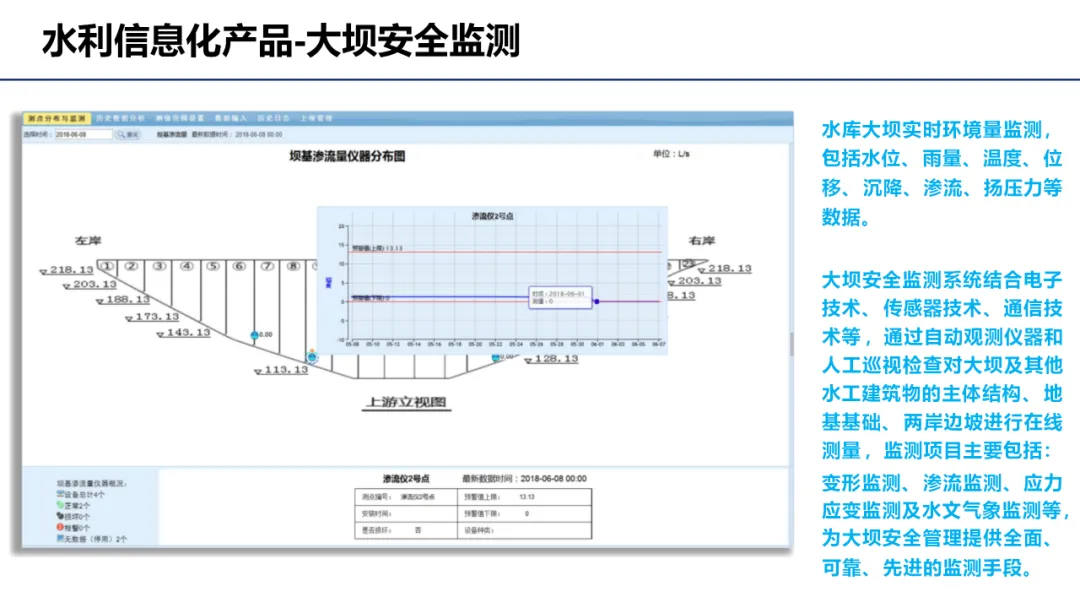The height and width of the screenshot is (608, 1080).
Task: Select the seepage sensor marker labeled 0.00 under section 7
Action: tap(254, 335)
